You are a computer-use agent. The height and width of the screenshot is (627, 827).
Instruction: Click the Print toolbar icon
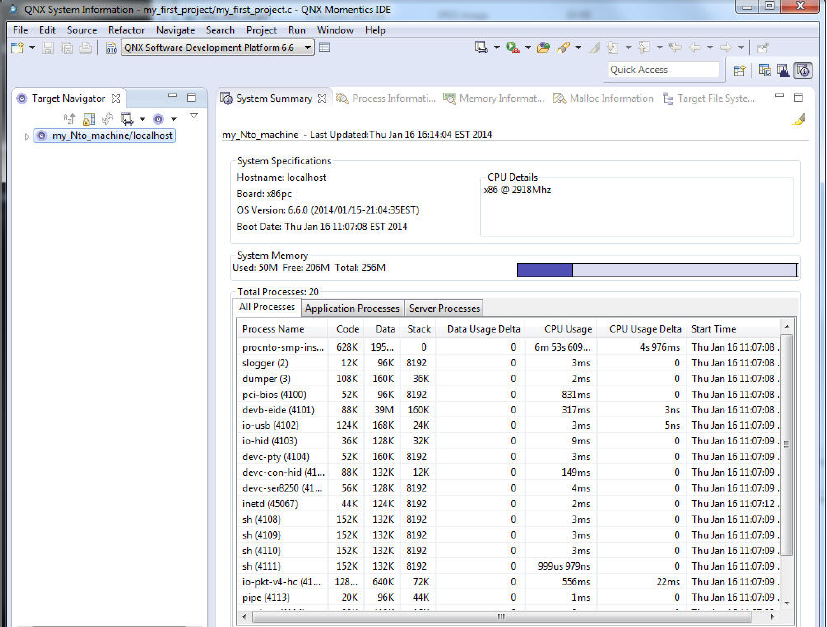click(85, 48)
